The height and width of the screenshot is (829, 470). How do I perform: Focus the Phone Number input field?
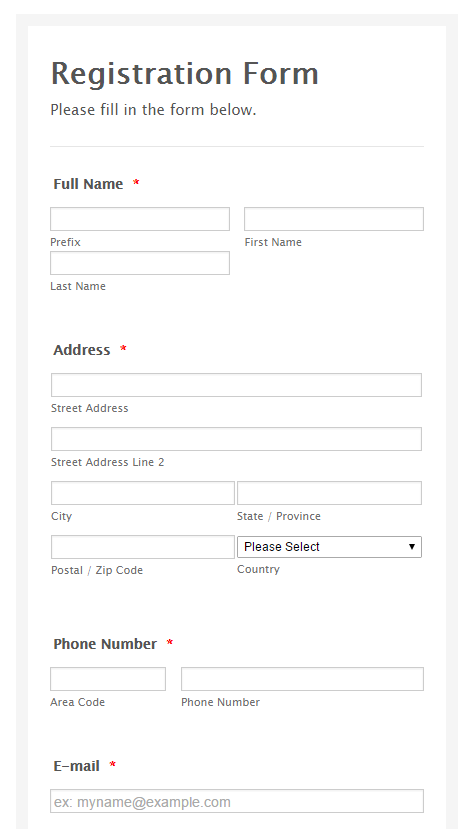point(302,679)
